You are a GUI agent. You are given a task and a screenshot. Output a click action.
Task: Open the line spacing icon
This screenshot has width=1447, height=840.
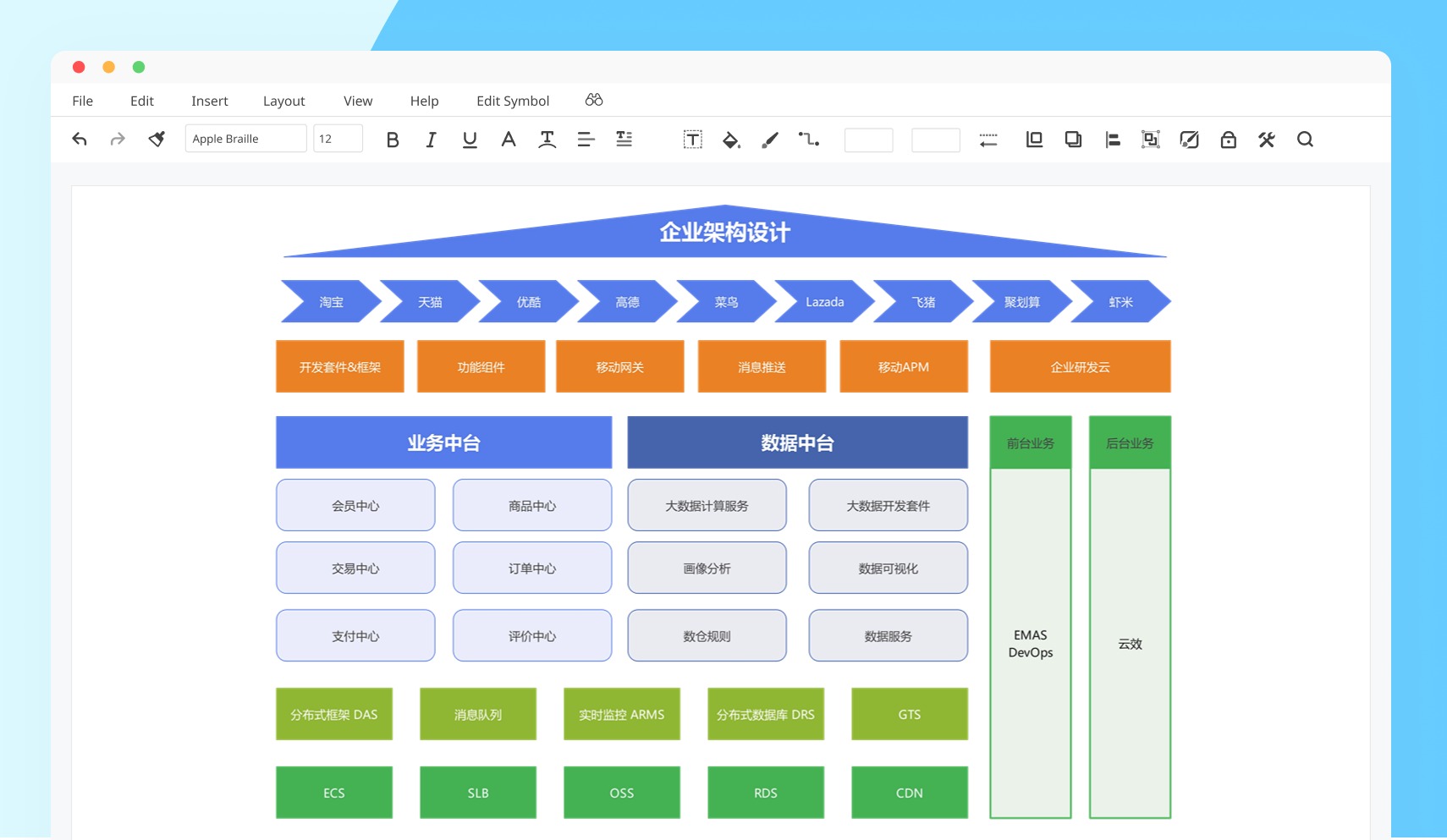pos(624,140)
